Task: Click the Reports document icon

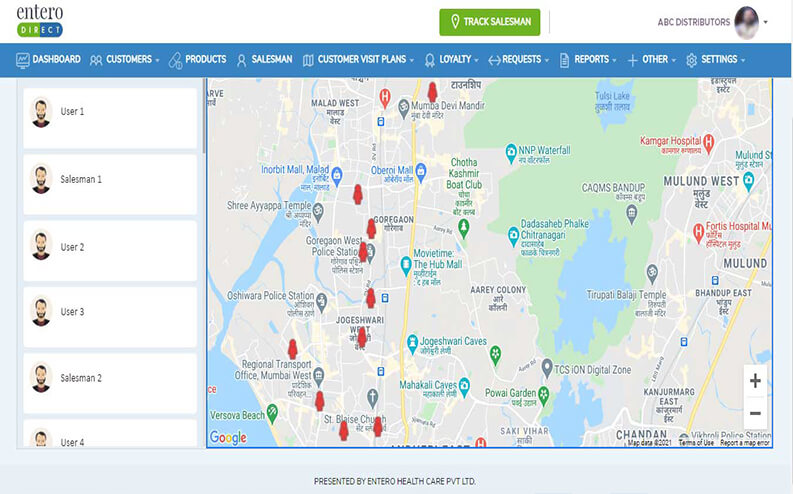Action: (565, 60)
